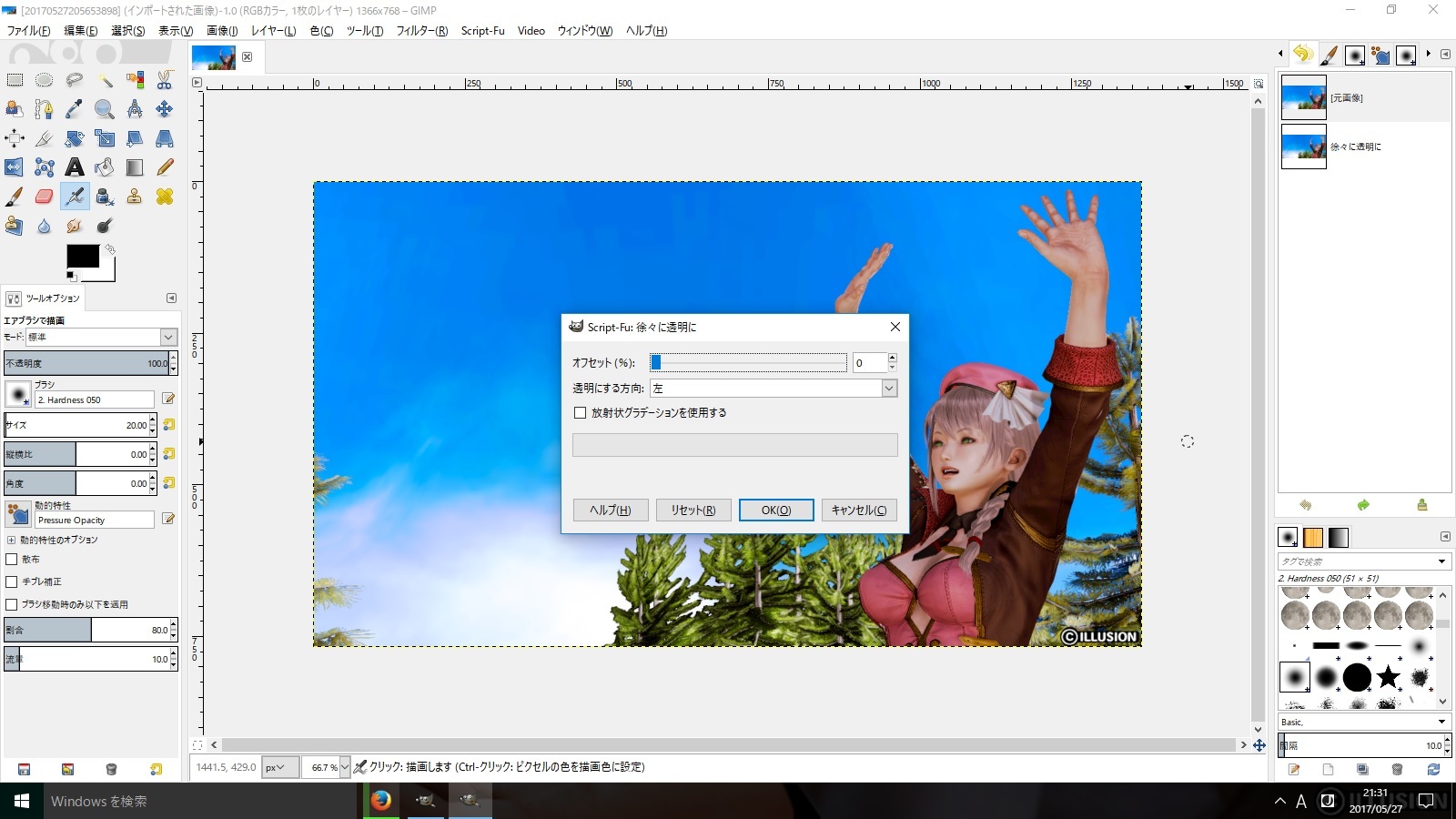
Task: Open the zoom percentage dropdown
Action: (344, 767)
